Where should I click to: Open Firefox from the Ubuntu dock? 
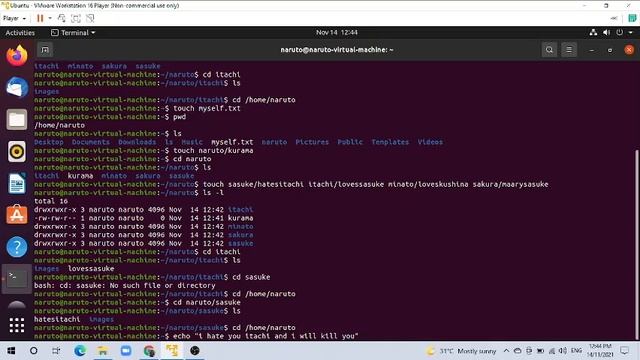coord(17,55)
